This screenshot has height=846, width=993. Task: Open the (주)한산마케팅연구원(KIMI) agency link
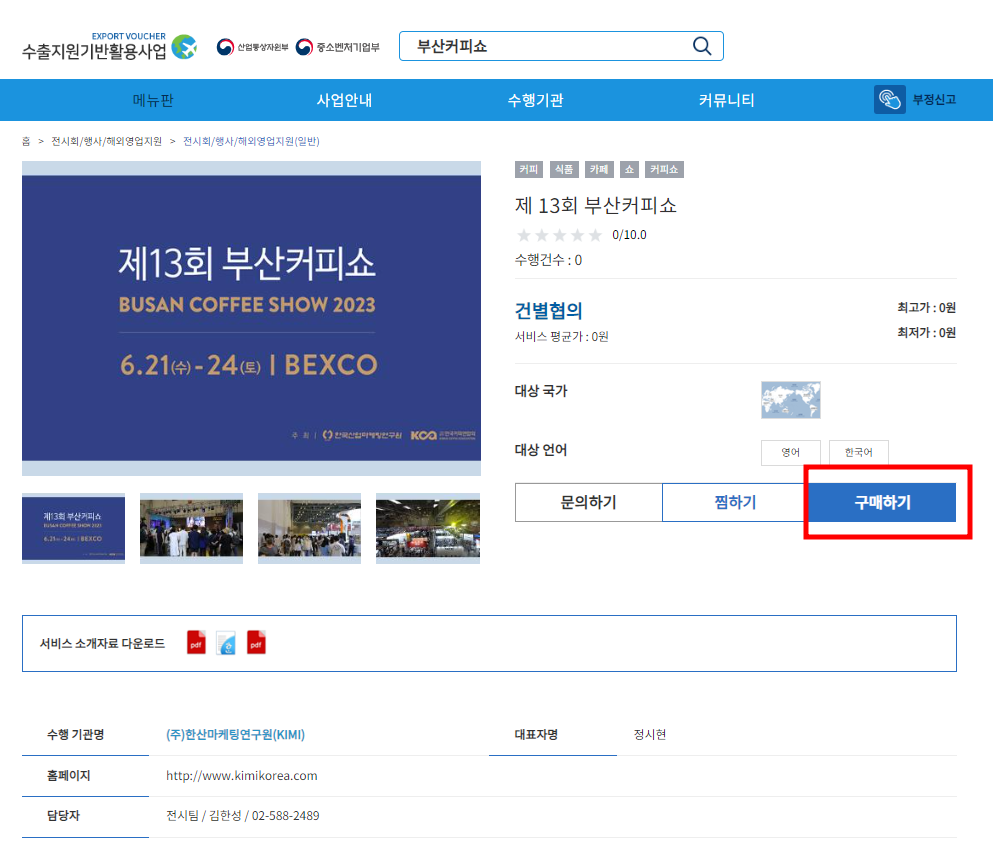pos(235,735)
